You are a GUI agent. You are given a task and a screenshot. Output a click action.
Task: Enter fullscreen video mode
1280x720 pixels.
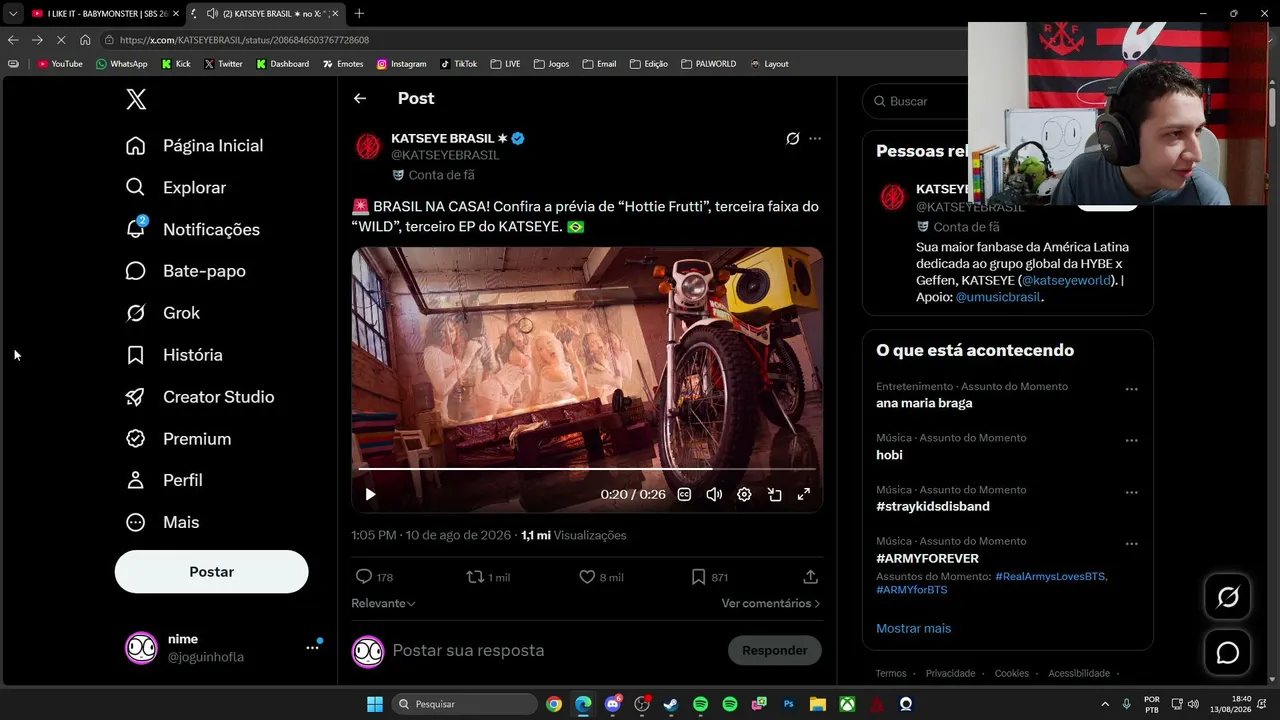[803, 494]
